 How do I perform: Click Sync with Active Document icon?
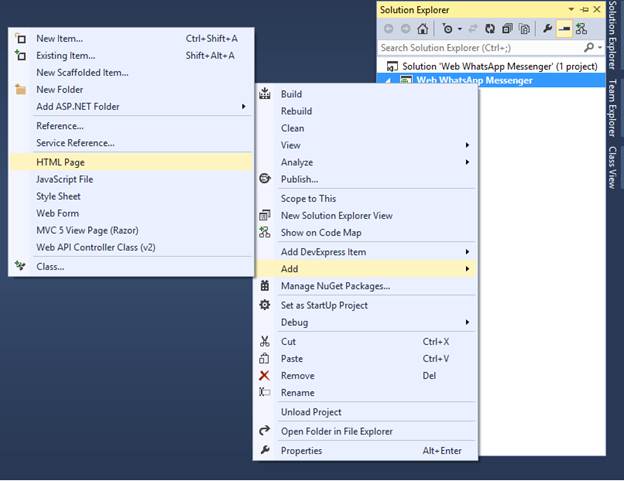473,29
